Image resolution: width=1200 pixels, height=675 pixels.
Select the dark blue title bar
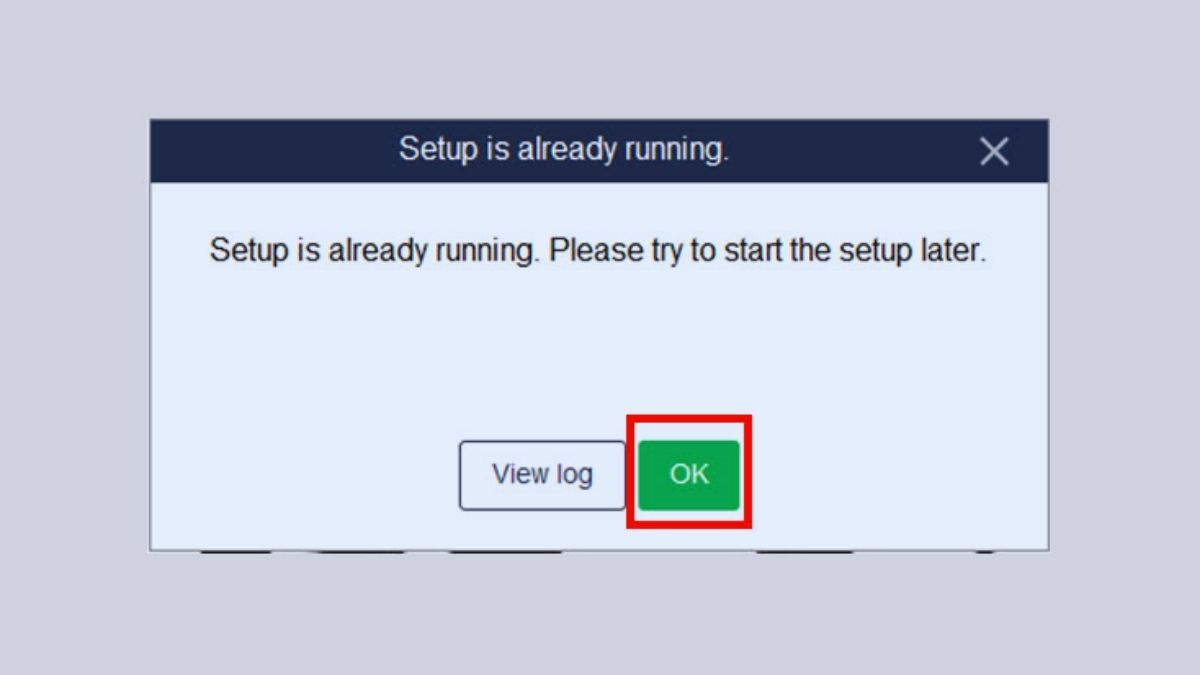[599, 151]
